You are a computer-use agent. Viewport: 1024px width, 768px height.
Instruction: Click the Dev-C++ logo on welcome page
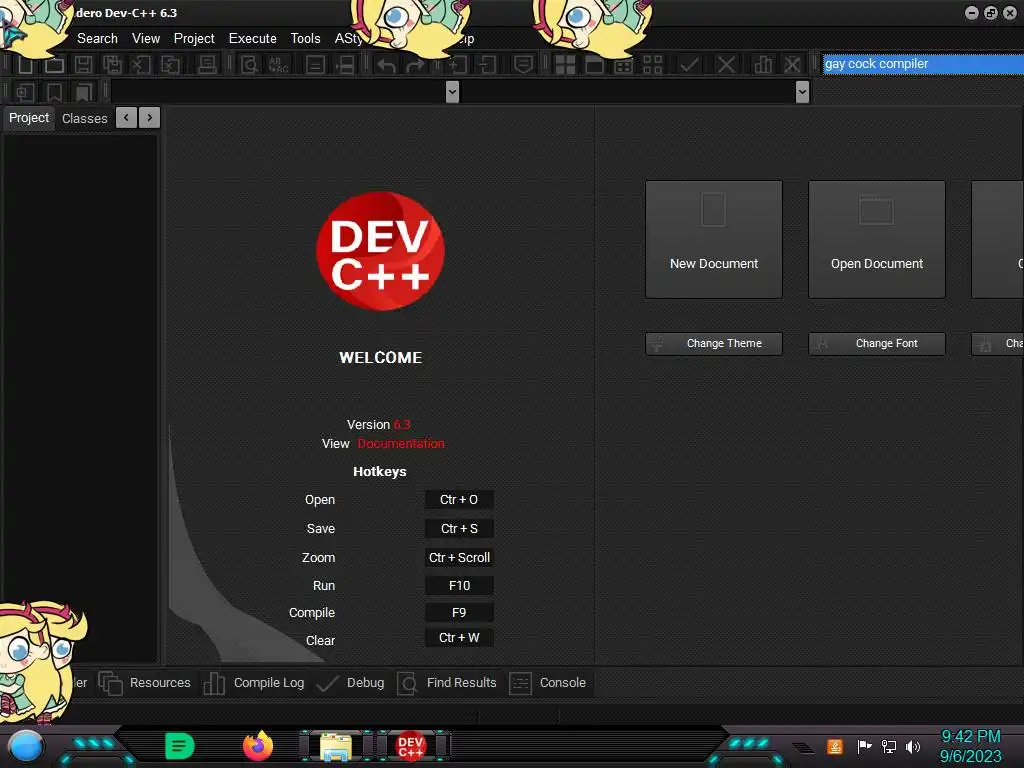tap(380, 251)
